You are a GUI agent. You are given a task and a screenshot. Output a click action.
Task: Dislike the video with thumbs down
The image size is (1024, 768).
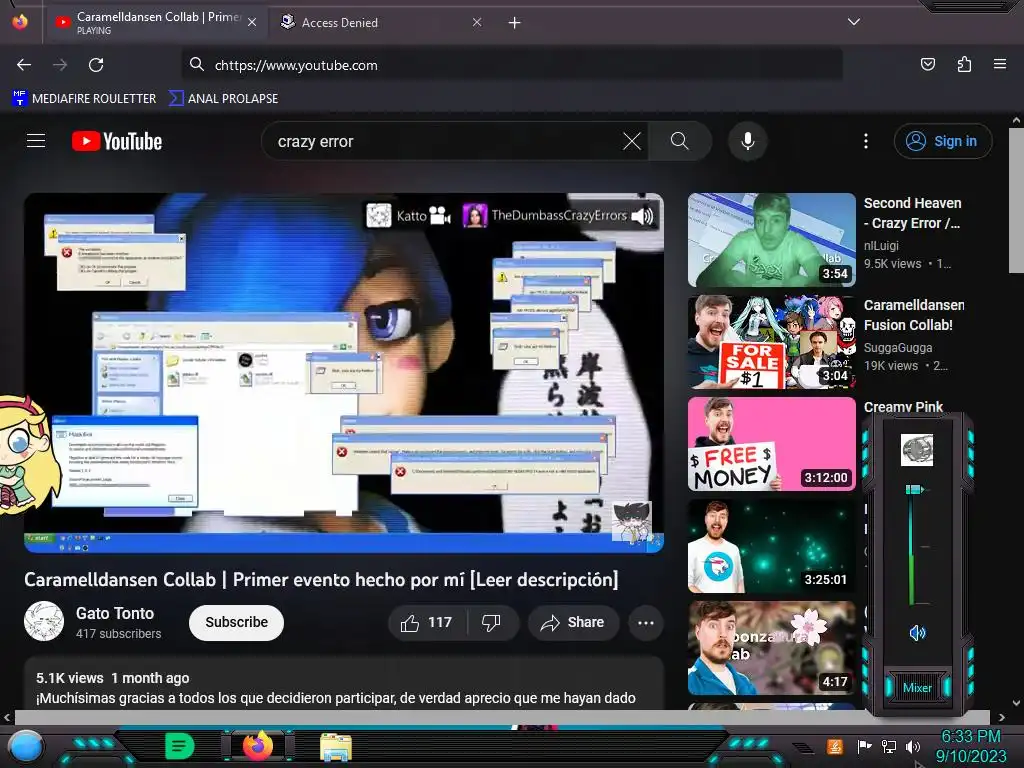click(x=491, y=622)
